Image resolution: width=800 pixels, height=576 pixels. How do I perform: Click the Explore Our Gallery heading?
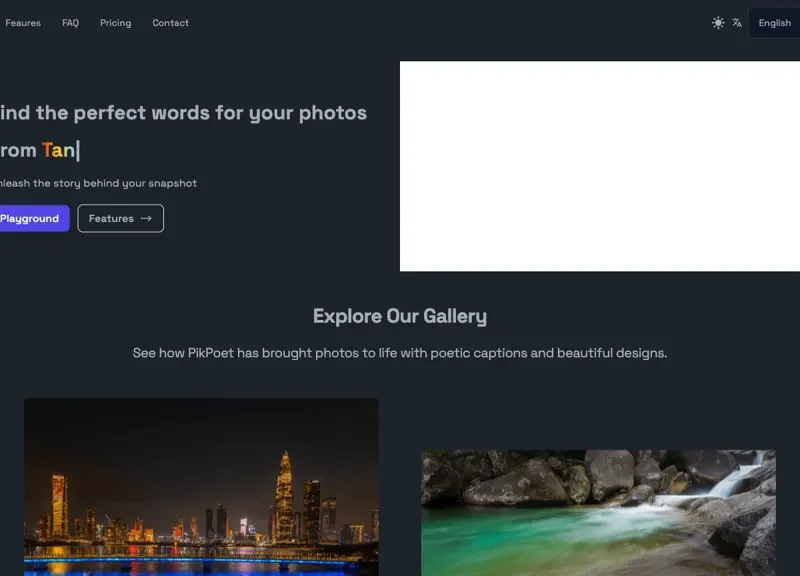point(400,316)
